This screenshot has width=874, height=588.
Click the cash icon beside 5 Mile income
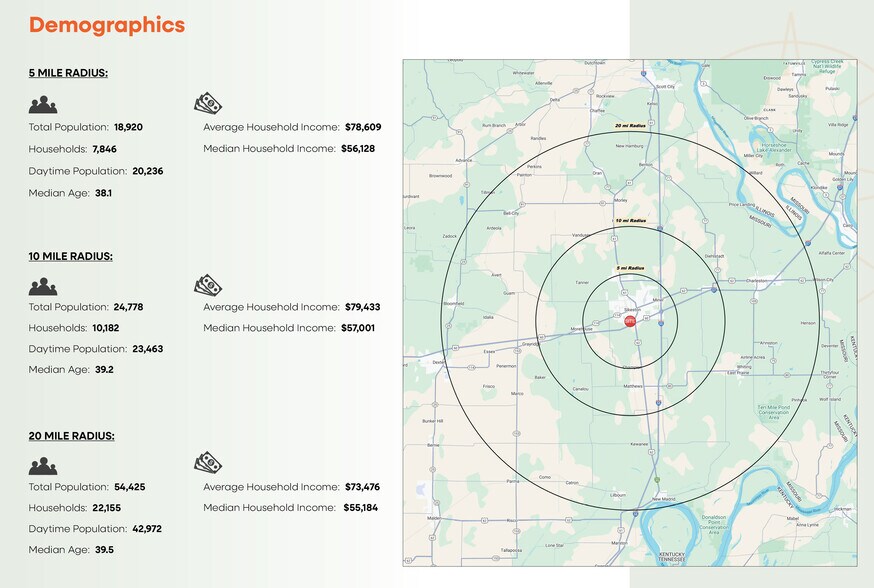tap(208, 104)
